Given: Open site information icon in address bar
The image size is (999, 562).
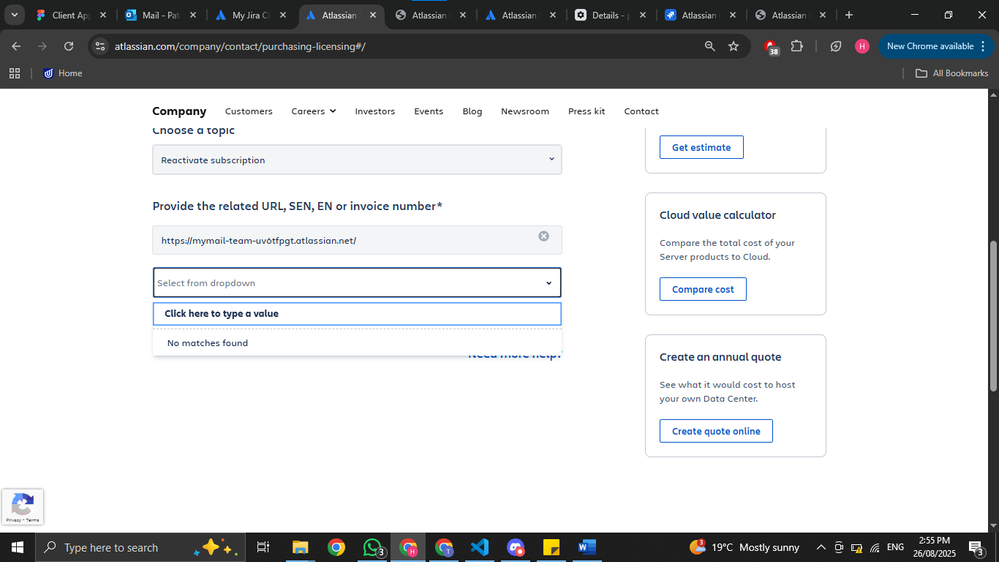Looking at the screenshot, I should tap(100, 46).
